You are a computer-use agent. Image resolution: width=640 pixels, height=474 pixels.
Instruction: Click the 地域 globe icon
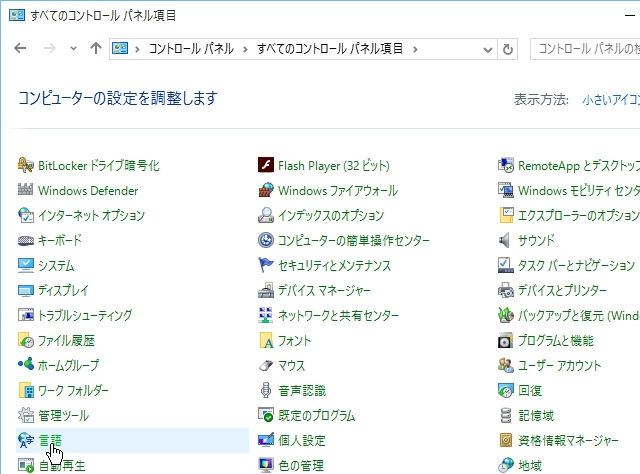(x=505, y=465)
